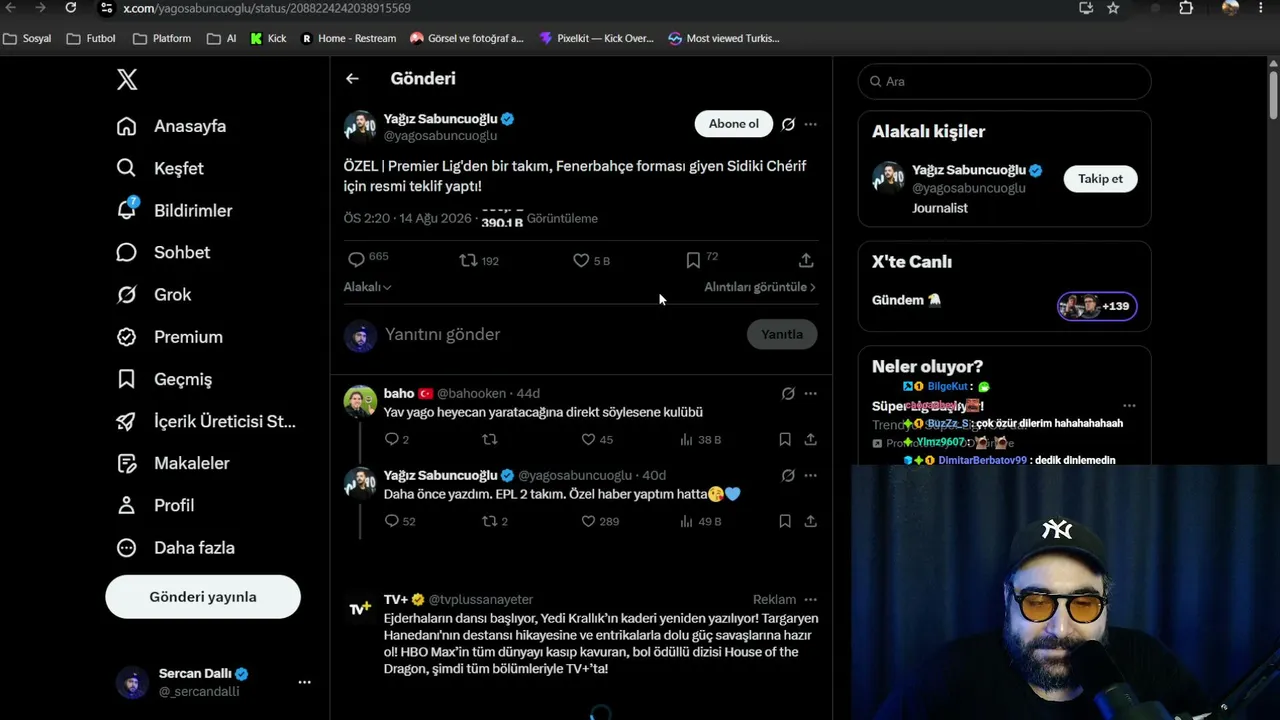The image size is (1280, 720).
Task: Click the Gönderi yayınla button
Action: click(203, 597)
